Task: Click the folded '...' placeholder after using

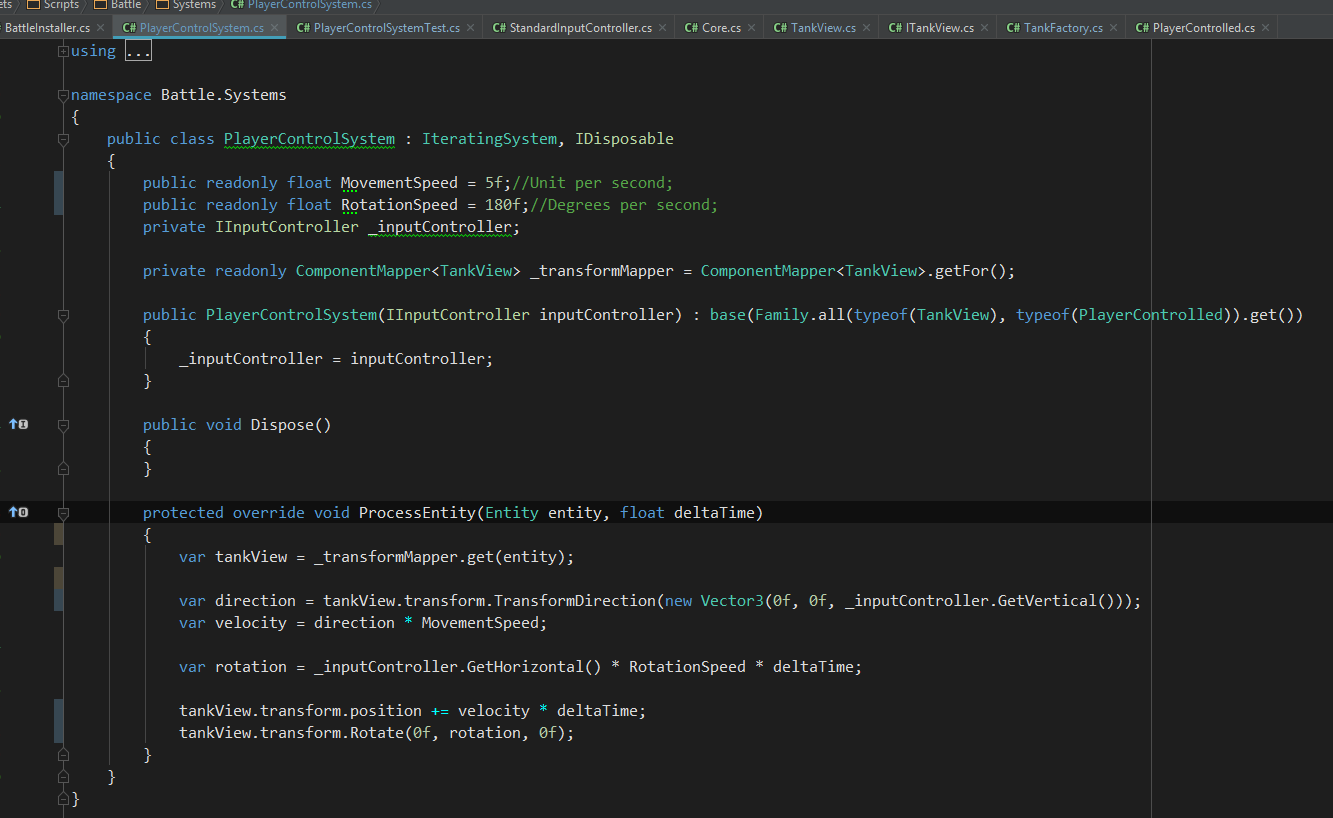Action: (x=138, y=51)
